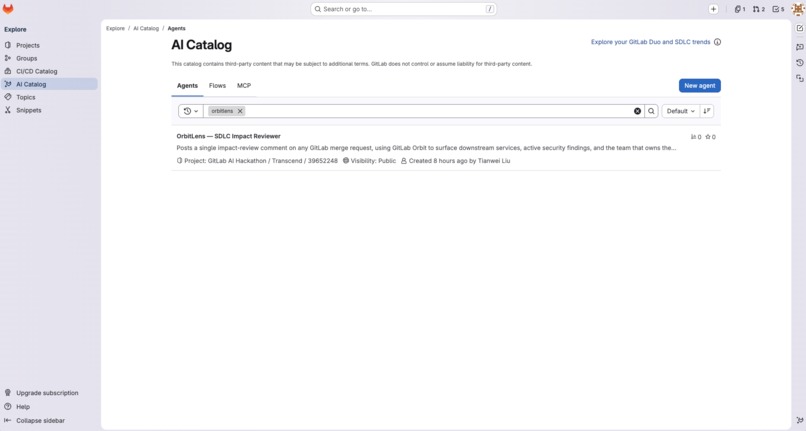Open merge requests counter showing 2
This screenshot has height=431, width=806.
[759, 9]
